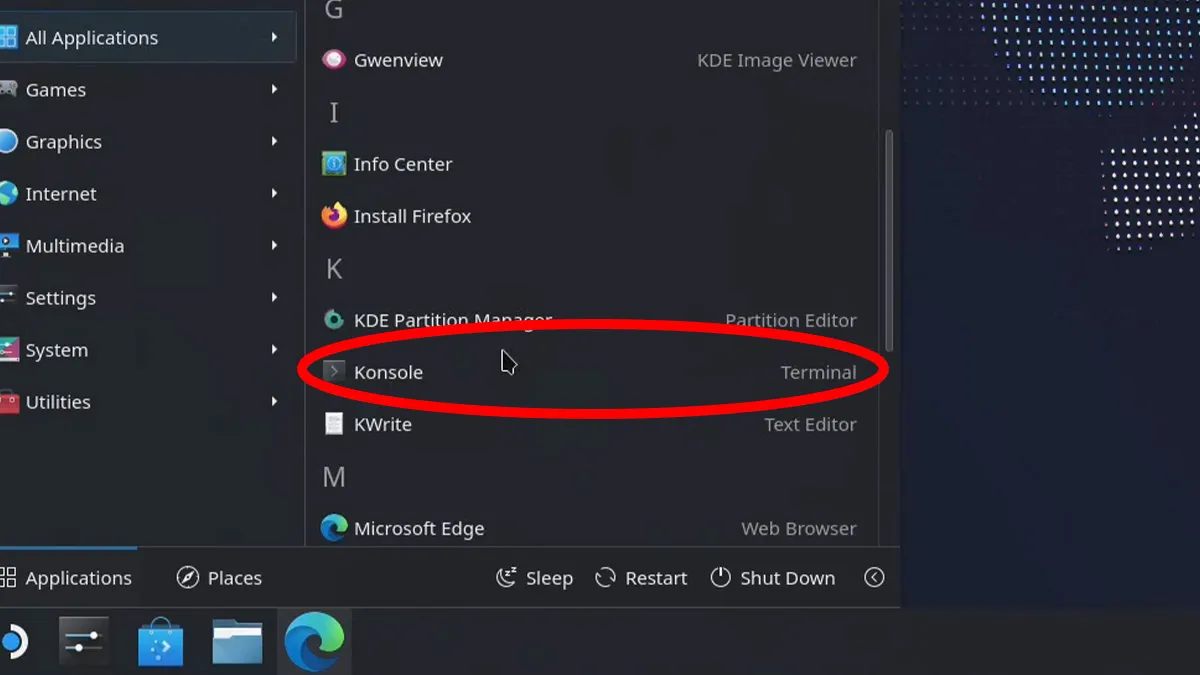Click the Sleep button
This screenshot has height=675, width=1200.
[535, 578]
